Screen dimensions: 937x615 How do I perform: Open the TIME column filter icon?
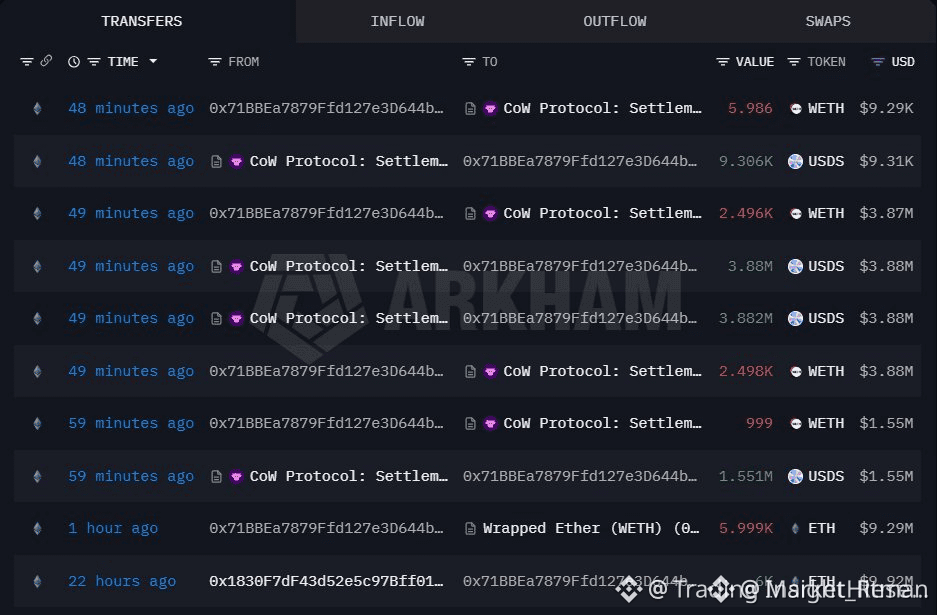click(x=94, y=62)
